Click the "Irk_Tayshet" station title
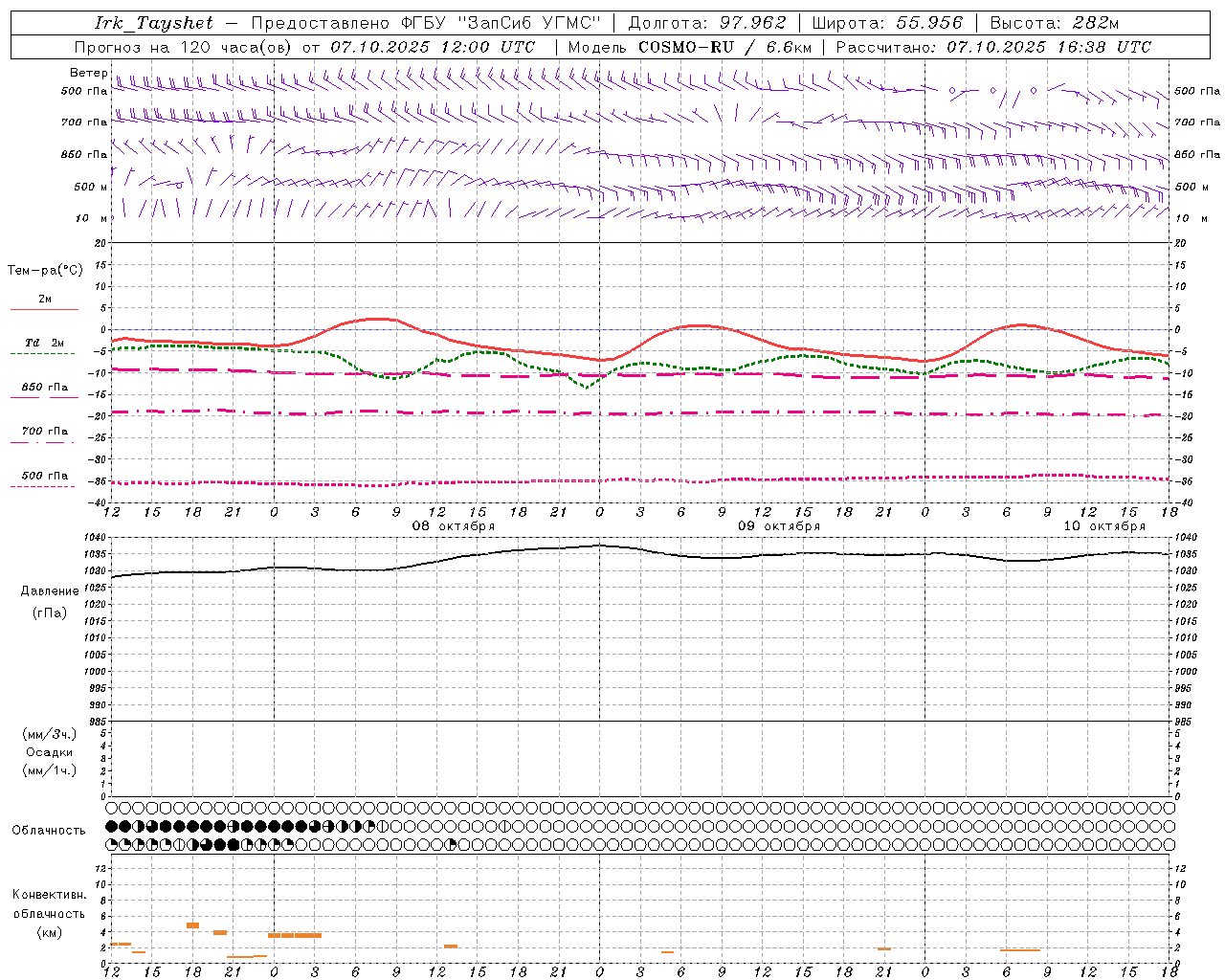 click(x=154, y=23)
